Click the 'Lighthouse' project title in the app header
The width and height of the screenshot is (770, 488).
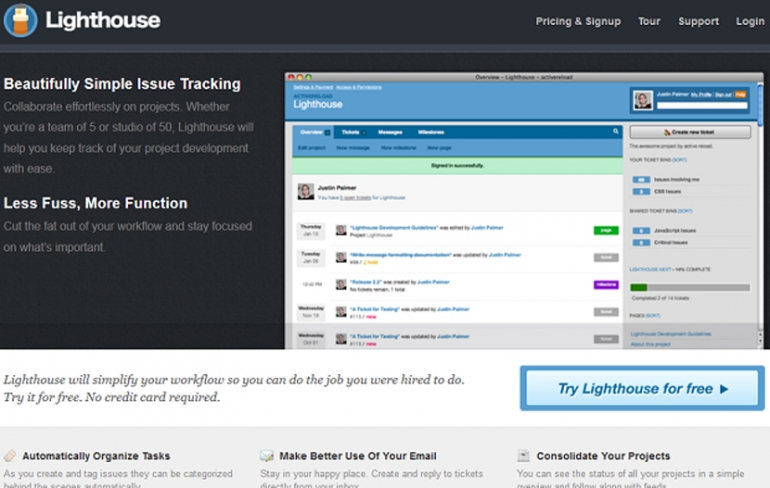[x=318, y=105]
